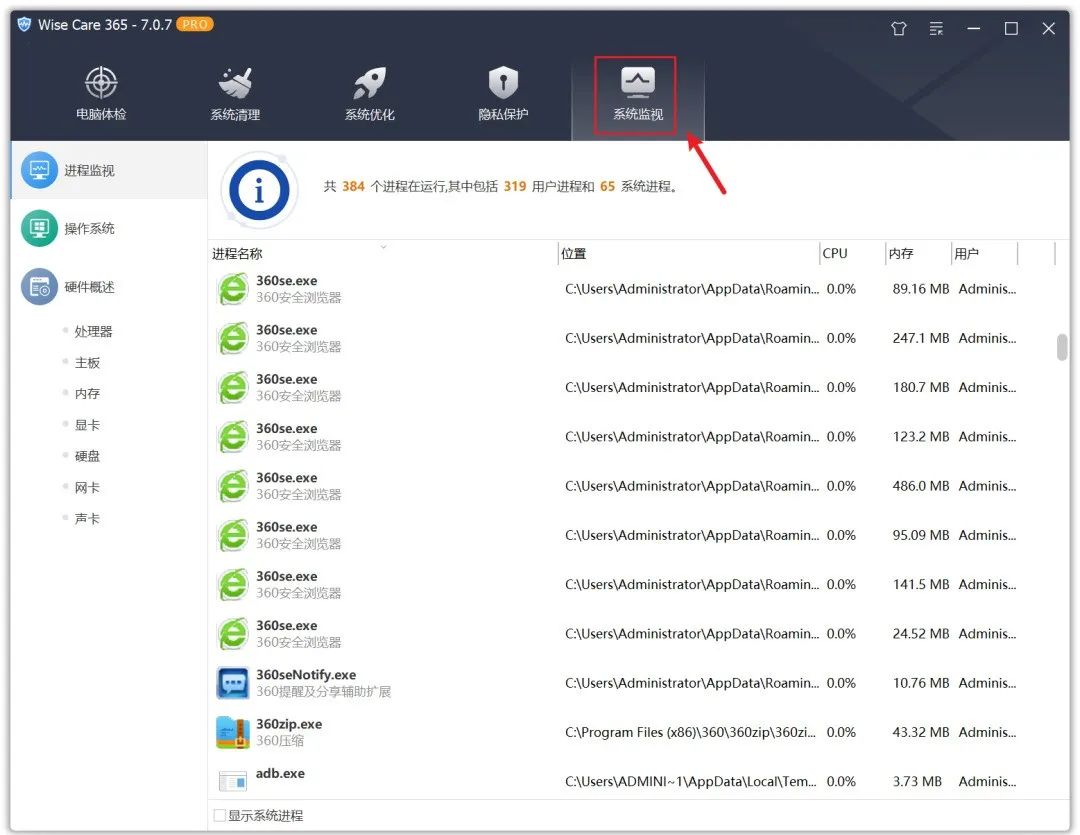Click the 43.32 MB memory value
The height and width of the screenshot is (835, 1080).
point(920,732)
